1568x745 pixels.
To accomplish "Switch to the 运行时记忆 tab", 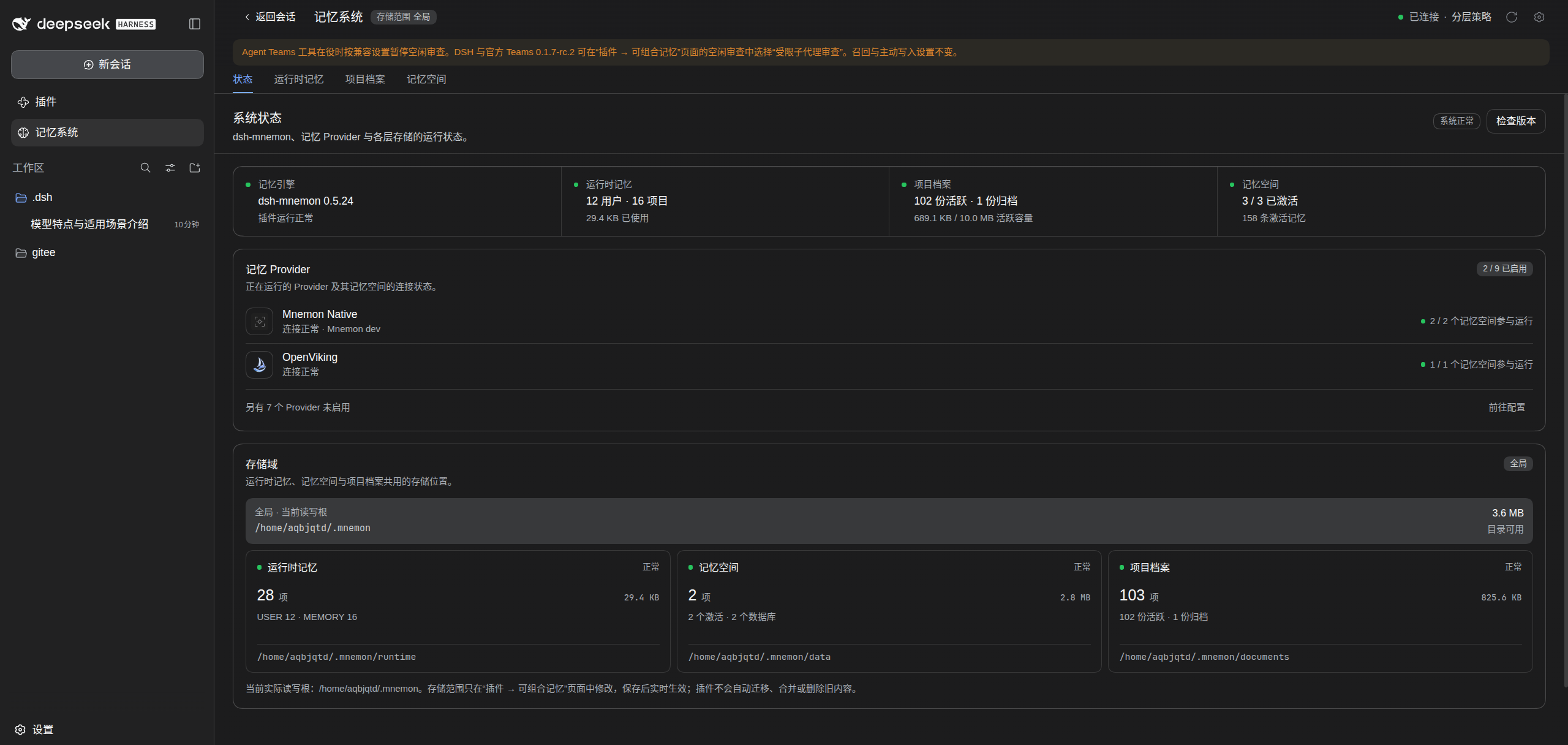I will coord(299,80).
